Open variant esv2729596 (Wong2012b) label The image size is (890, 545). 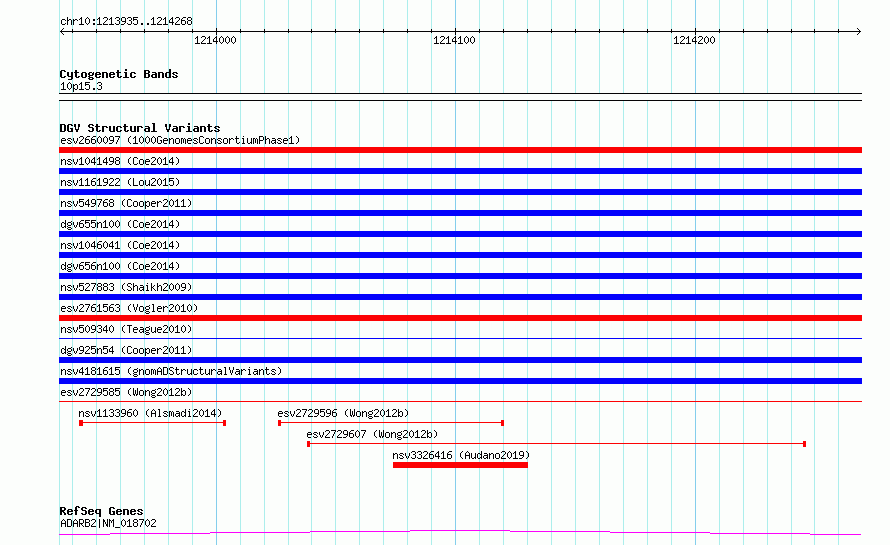point(343,413)
